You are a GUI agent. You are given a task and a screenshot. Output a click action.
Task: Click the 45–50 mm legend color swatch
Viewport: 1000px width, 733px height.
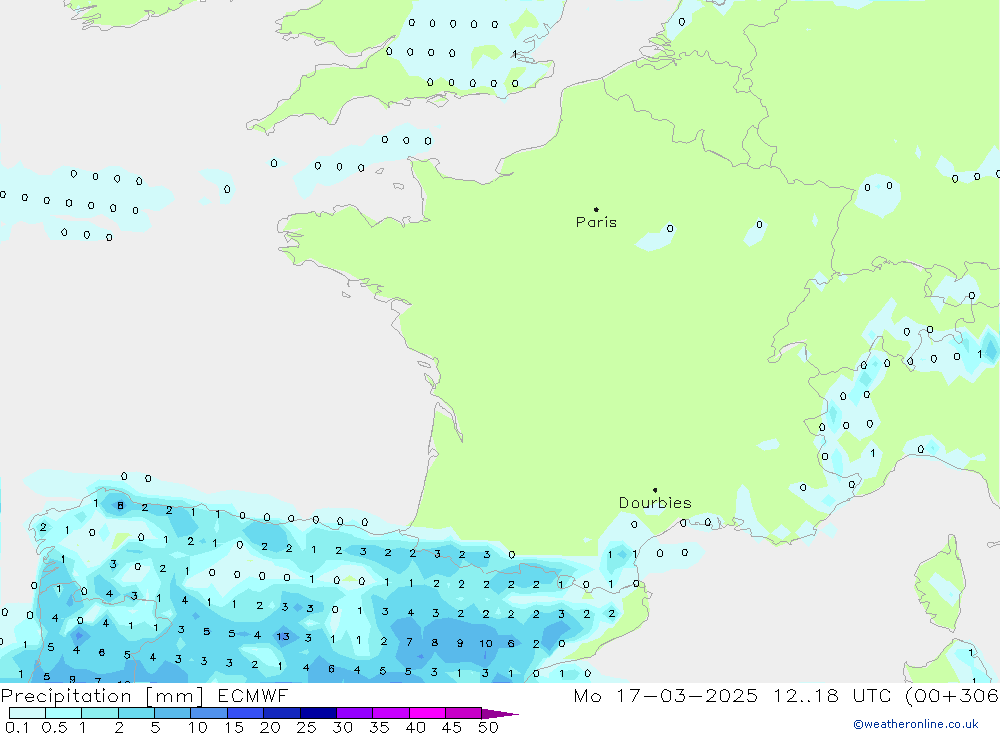tap(464, 713)
